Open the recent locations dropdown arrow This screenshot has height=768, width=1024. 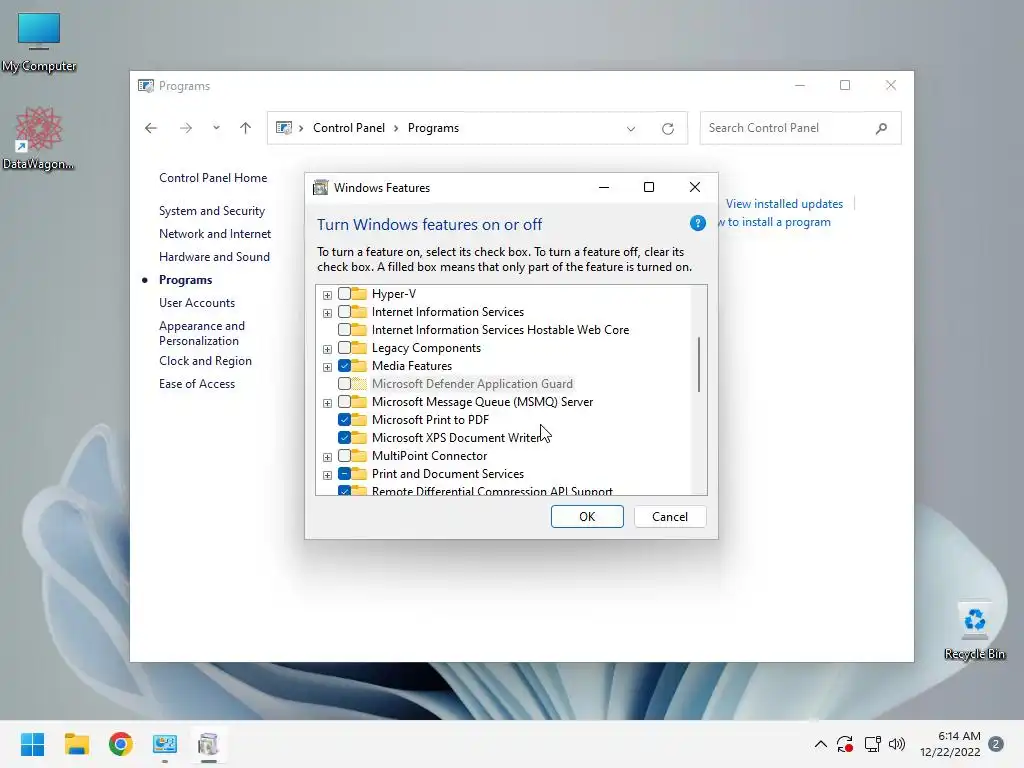point(216,128)
